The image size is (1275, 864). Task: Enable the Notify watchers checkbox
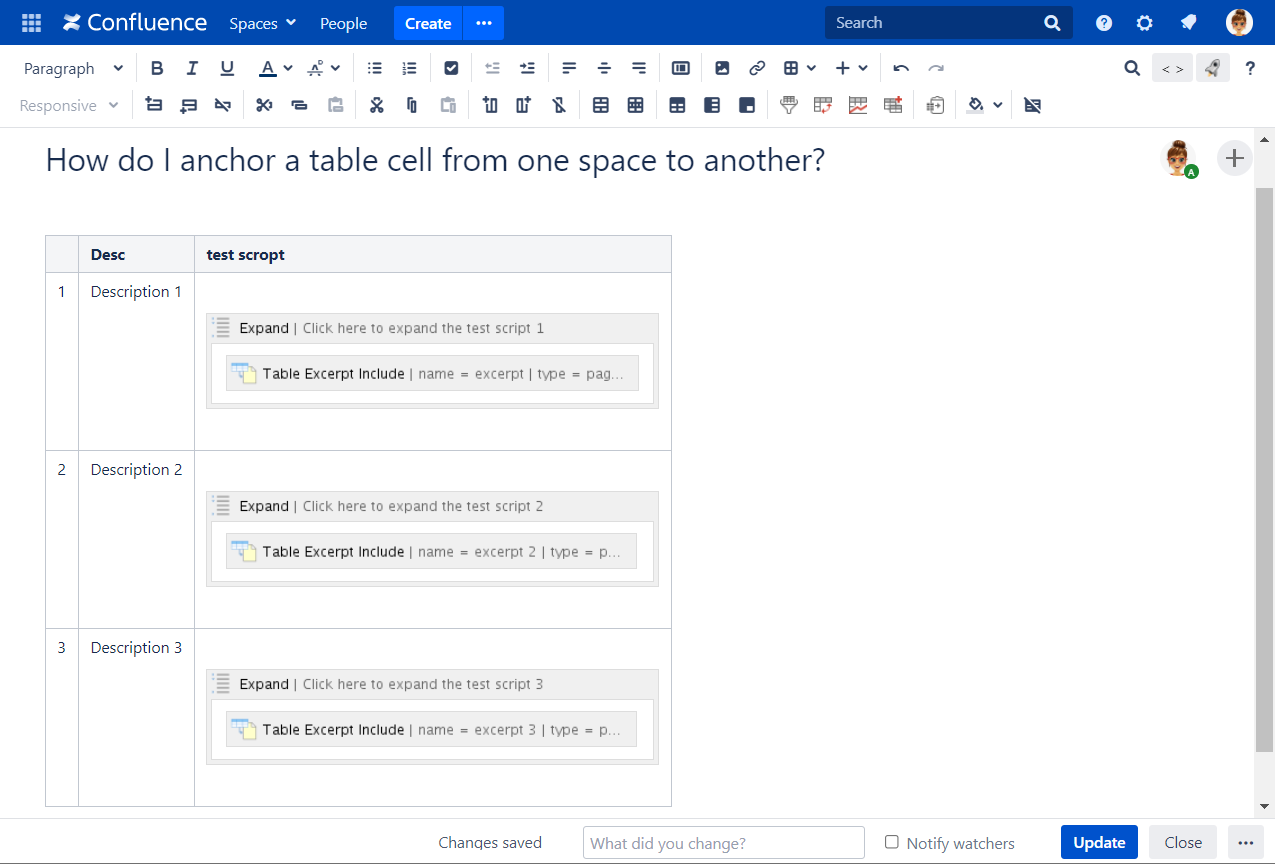pos(890,843)
